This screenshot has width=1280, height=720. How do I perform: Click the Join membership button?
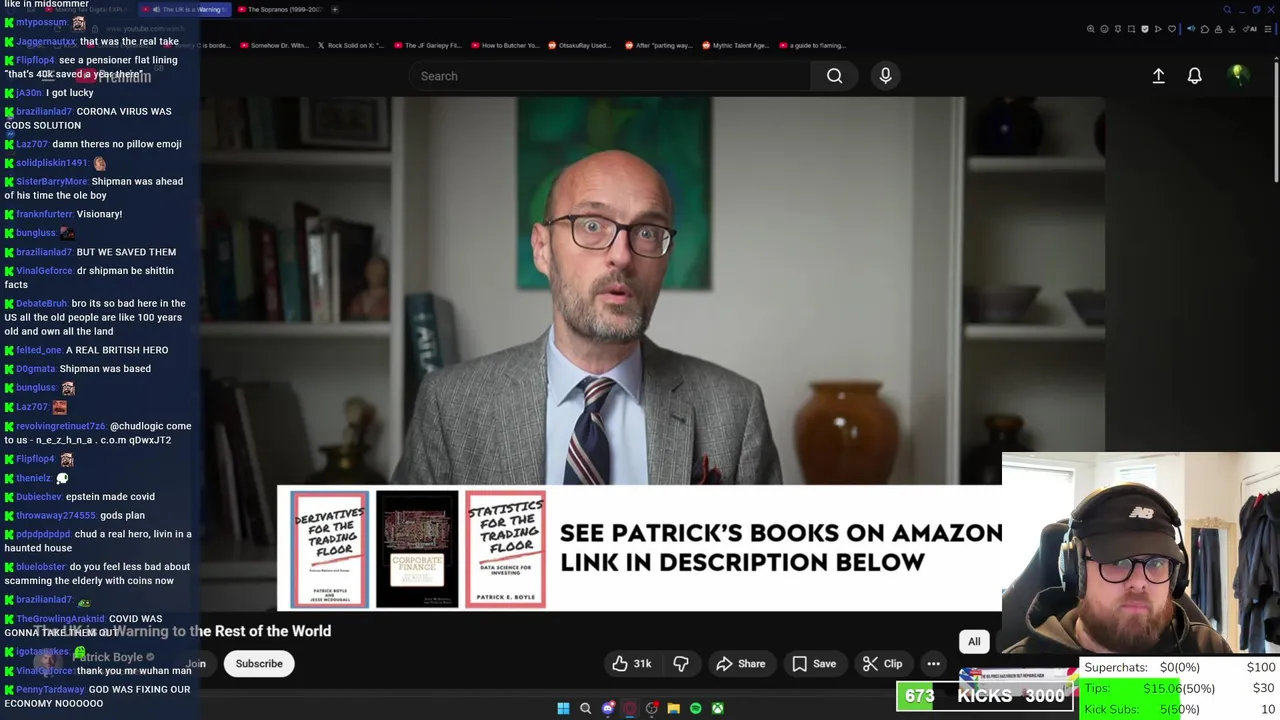click(195, 664)
